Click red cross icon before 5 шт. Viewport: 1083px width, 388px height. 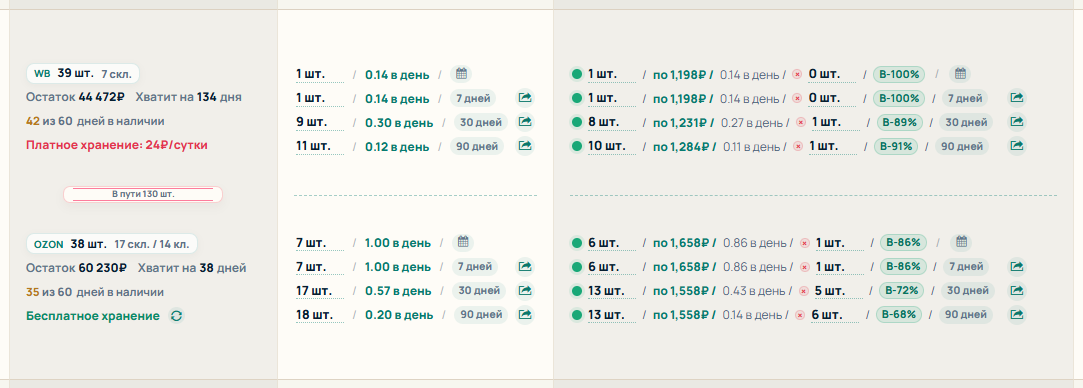click(x=804, y=291)
